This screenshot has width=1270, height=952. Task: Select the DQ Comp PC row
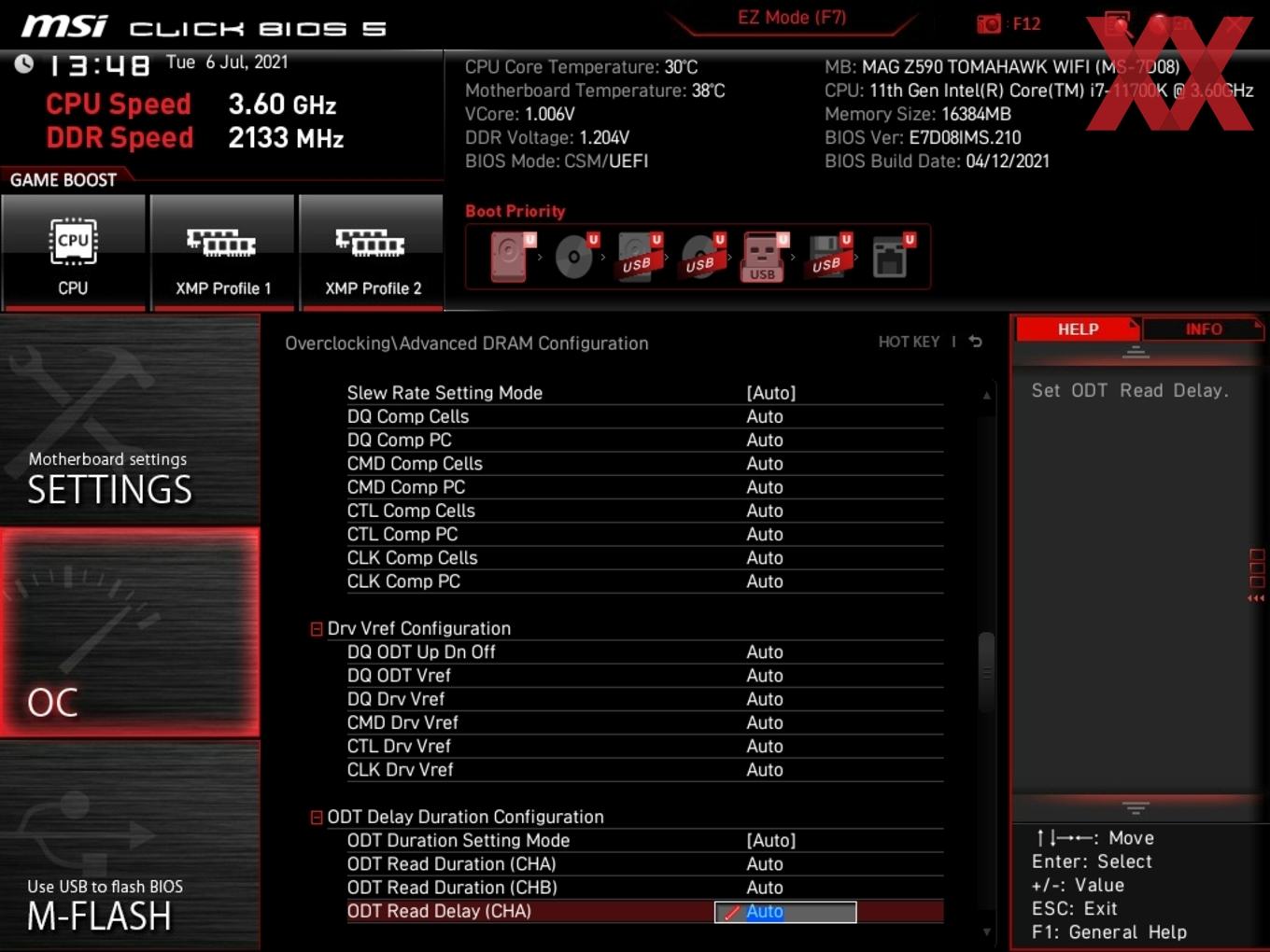pyautogui.click(x=645, y=440)
